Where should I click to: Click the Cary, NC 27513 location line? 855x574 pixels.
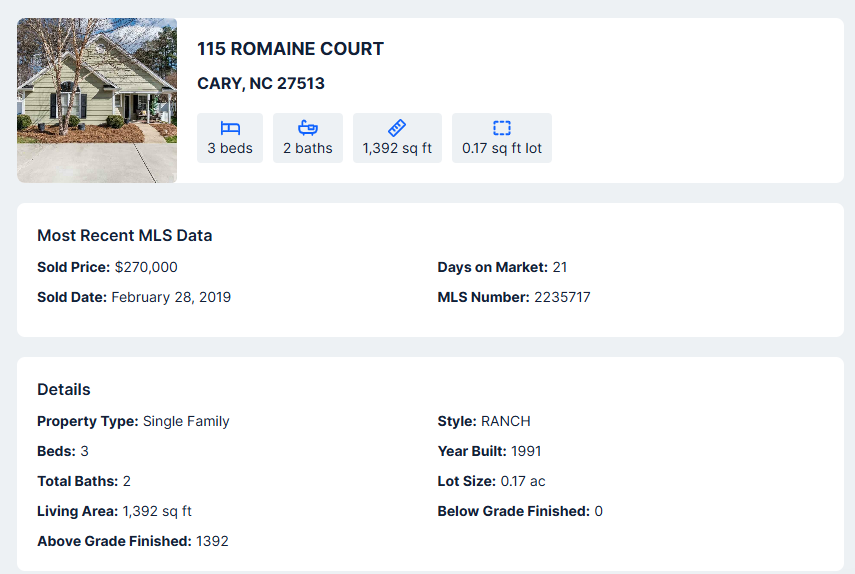tap(261, 83)
